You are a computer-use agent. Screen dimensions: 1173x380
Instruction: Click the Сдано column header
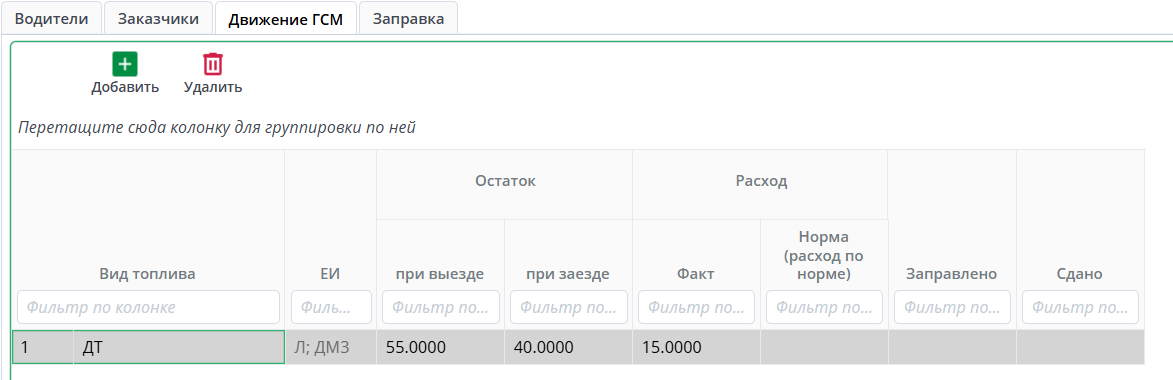pos(1080,274)
